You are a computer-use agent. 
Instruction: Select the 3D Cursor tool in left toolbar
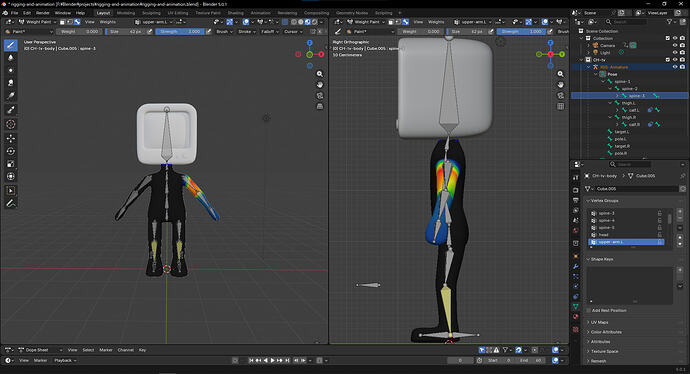(11, 125)
